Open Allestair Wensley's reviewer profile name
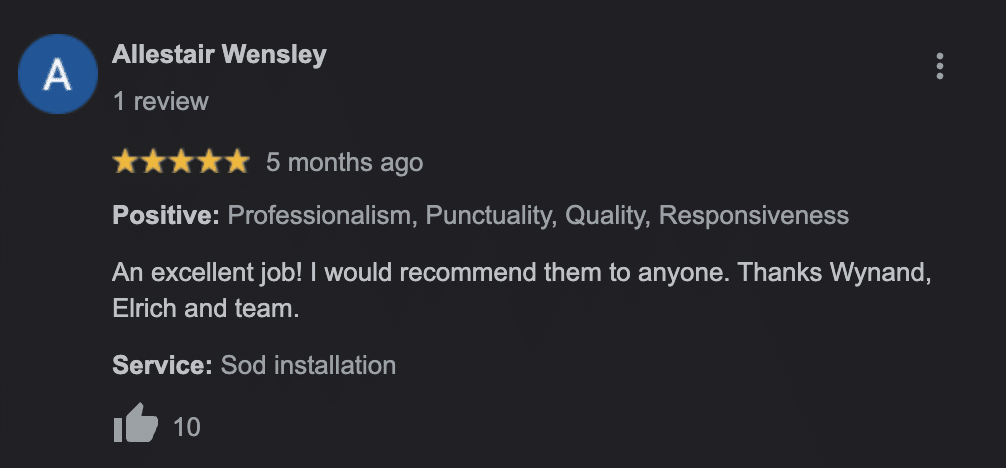The width and height of the screenshot is (1006, 468). [219, 54]
